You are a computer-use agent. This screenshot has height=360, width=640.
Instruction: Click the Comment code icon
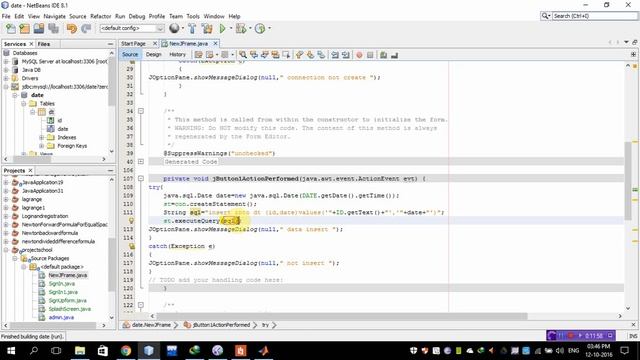click(x=383, y=55)
